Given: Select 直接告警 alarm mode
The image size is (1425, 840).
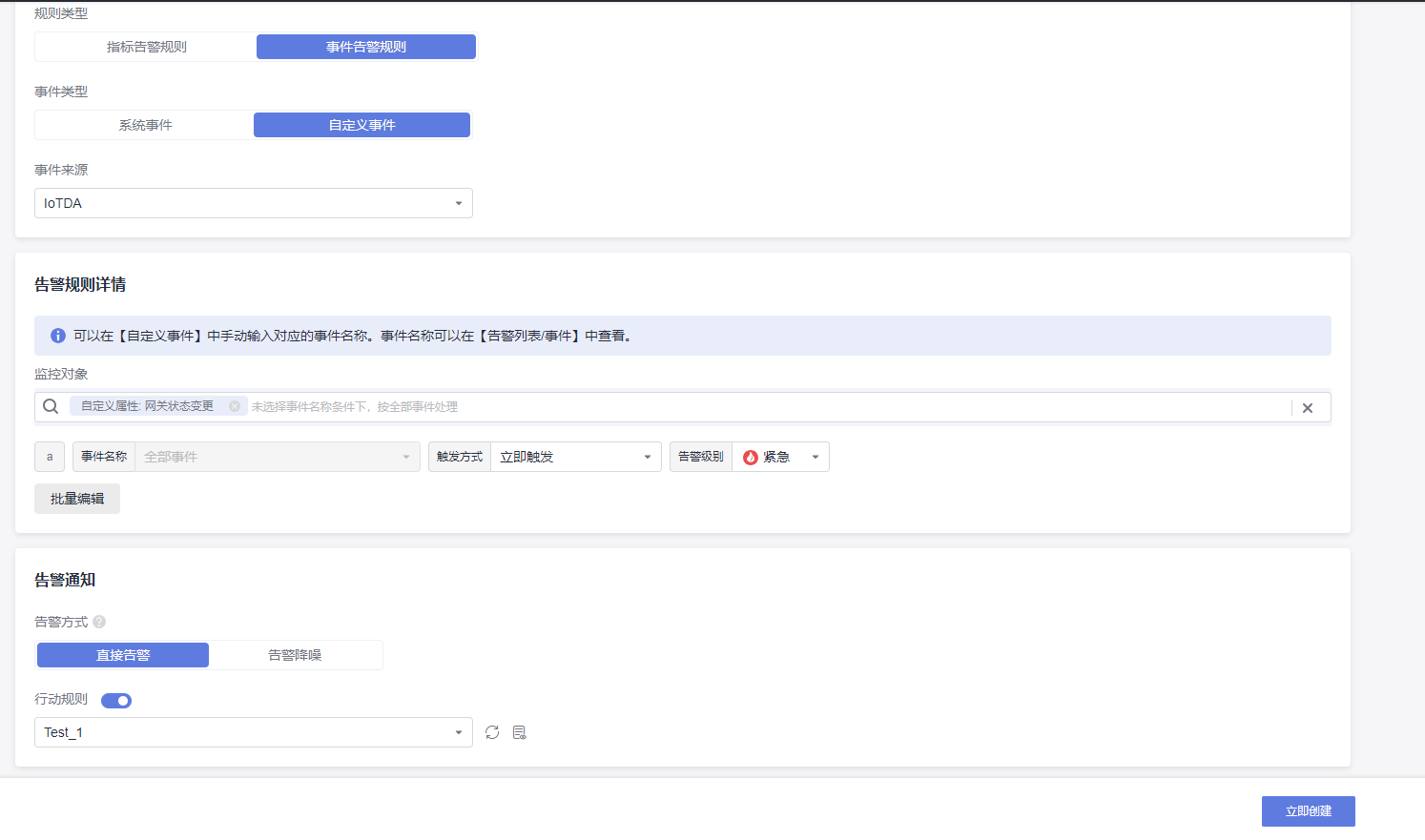Looking at the screenshot, I should tap(123, 655).
